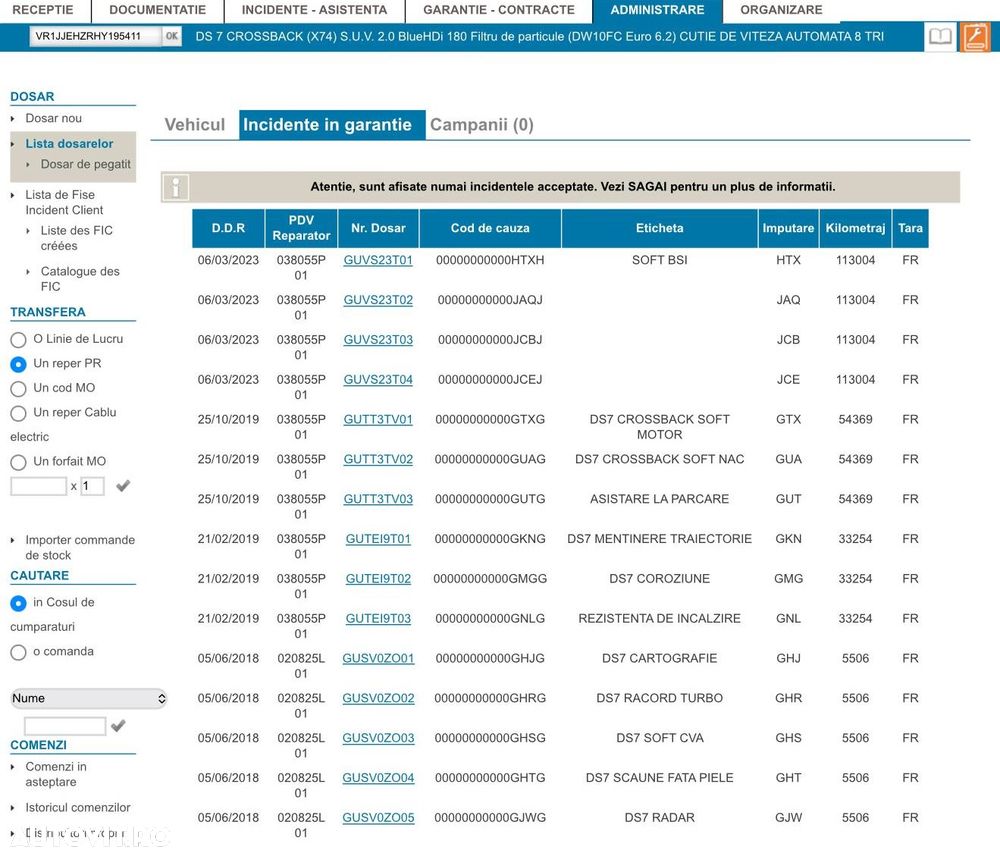The image size is (1000, 857).
Task: Click the Kilometraj column header
Action: pos(855,228)
